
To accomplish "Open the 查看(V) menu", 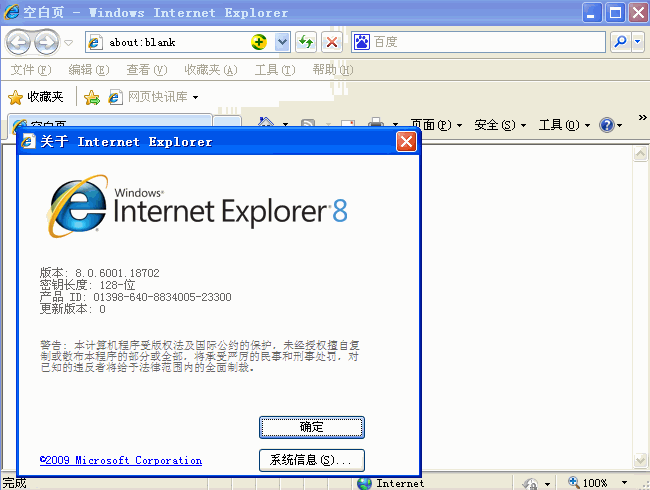I will click(x=147, y=70).
